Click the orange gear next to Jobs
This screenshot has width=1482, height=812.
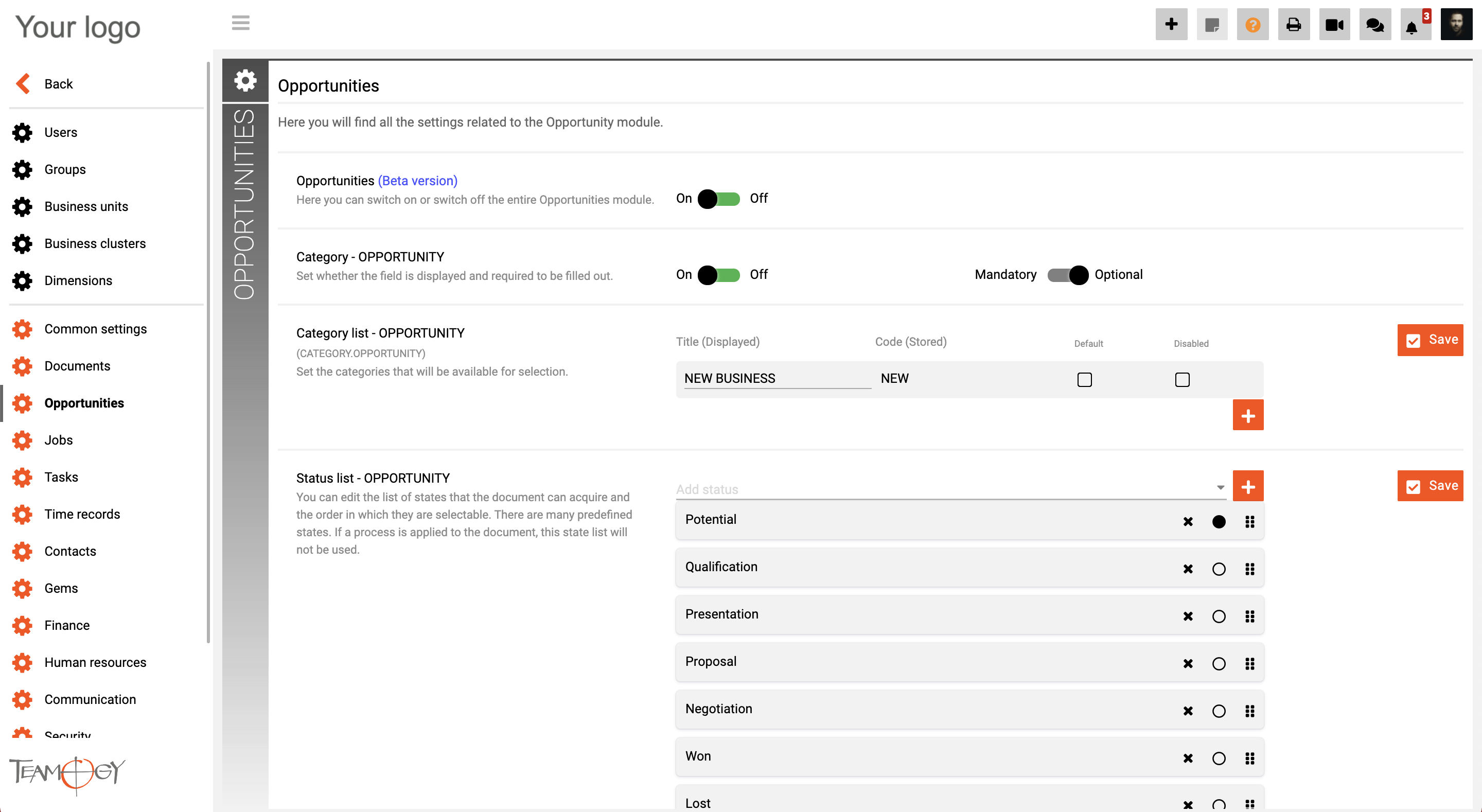(x=23, y=440)
